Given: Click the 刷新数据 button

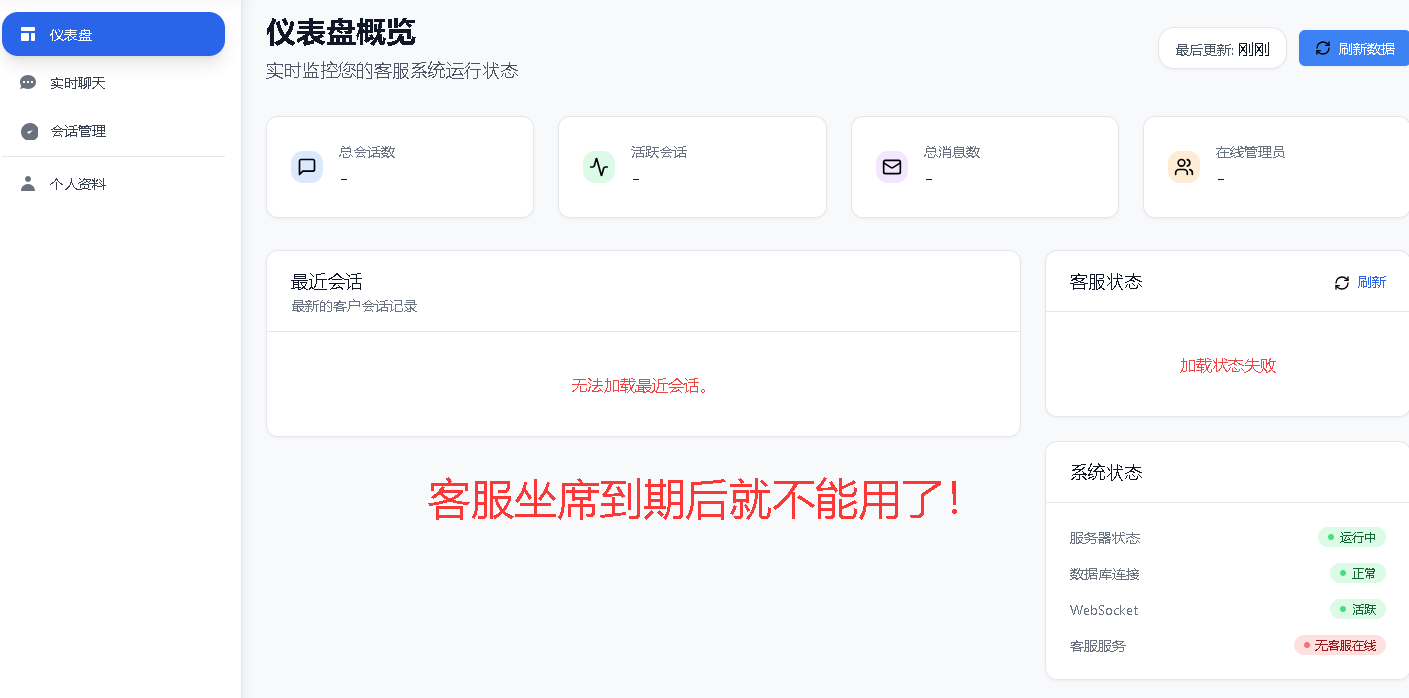Looking at the screenshot, I should [x=1354, y=48].
